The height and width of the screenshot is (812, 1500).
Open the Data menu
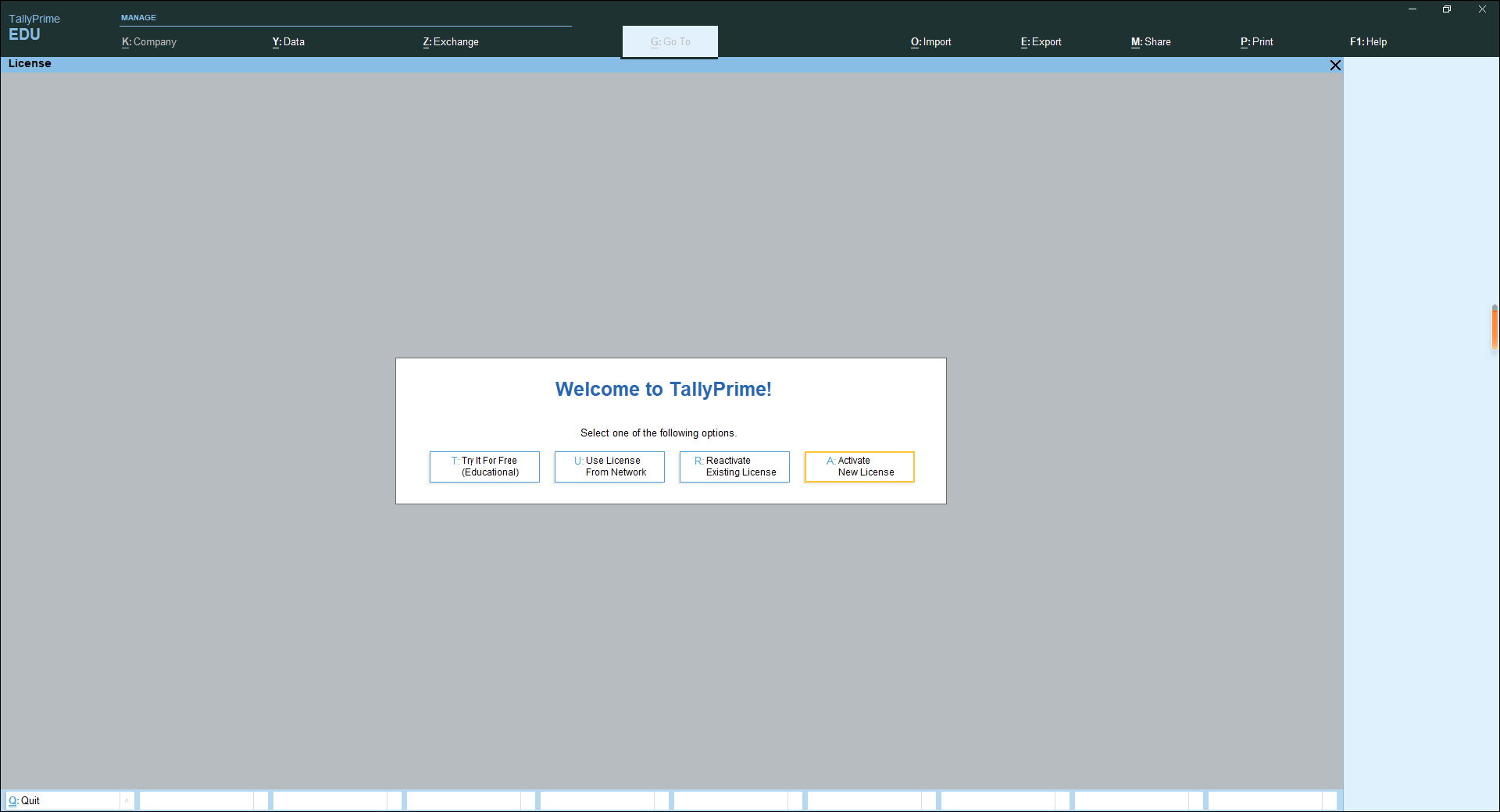coord(288,42)
